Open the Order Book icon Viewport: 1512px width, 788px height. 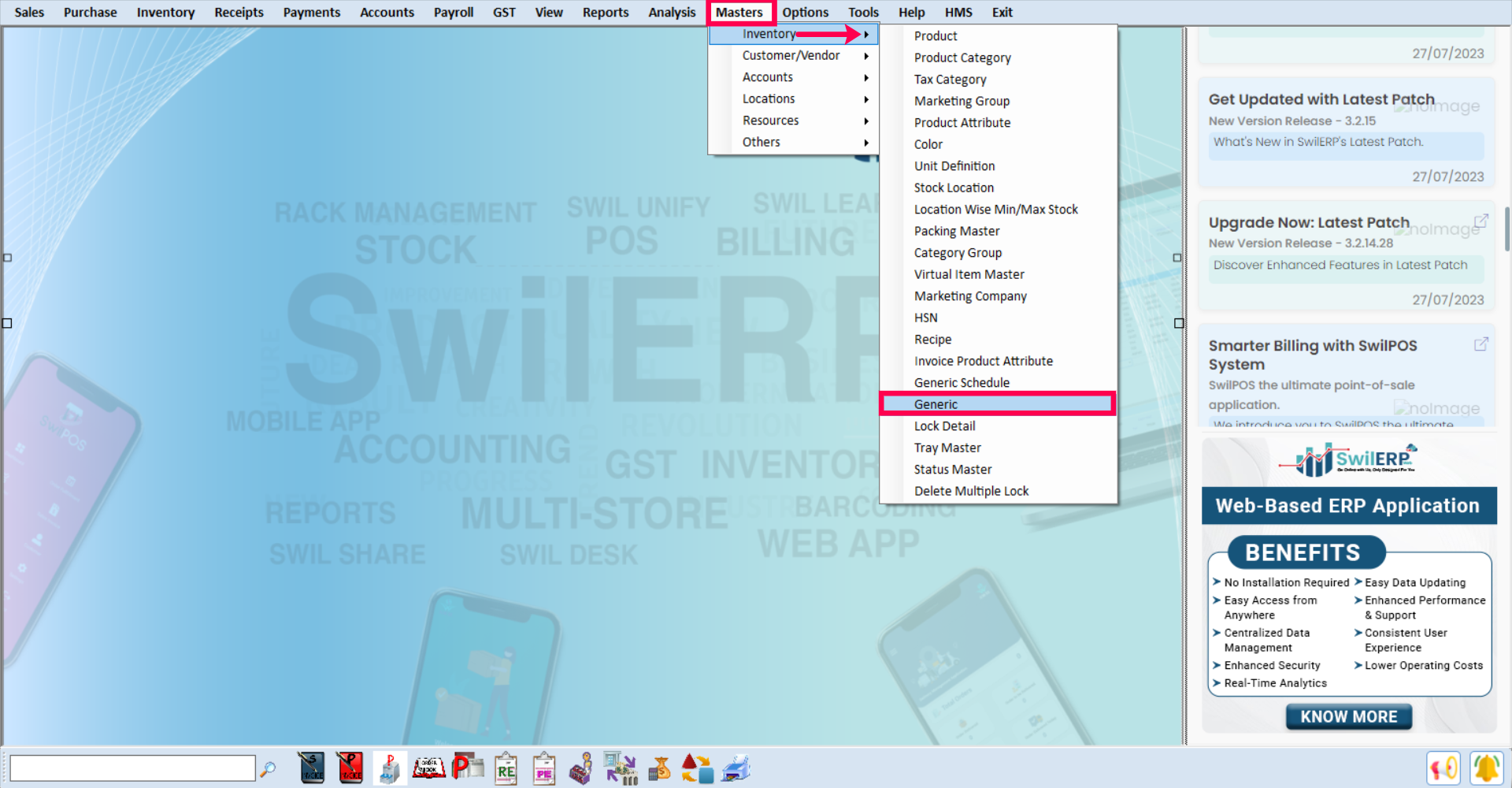coord(429,768)
